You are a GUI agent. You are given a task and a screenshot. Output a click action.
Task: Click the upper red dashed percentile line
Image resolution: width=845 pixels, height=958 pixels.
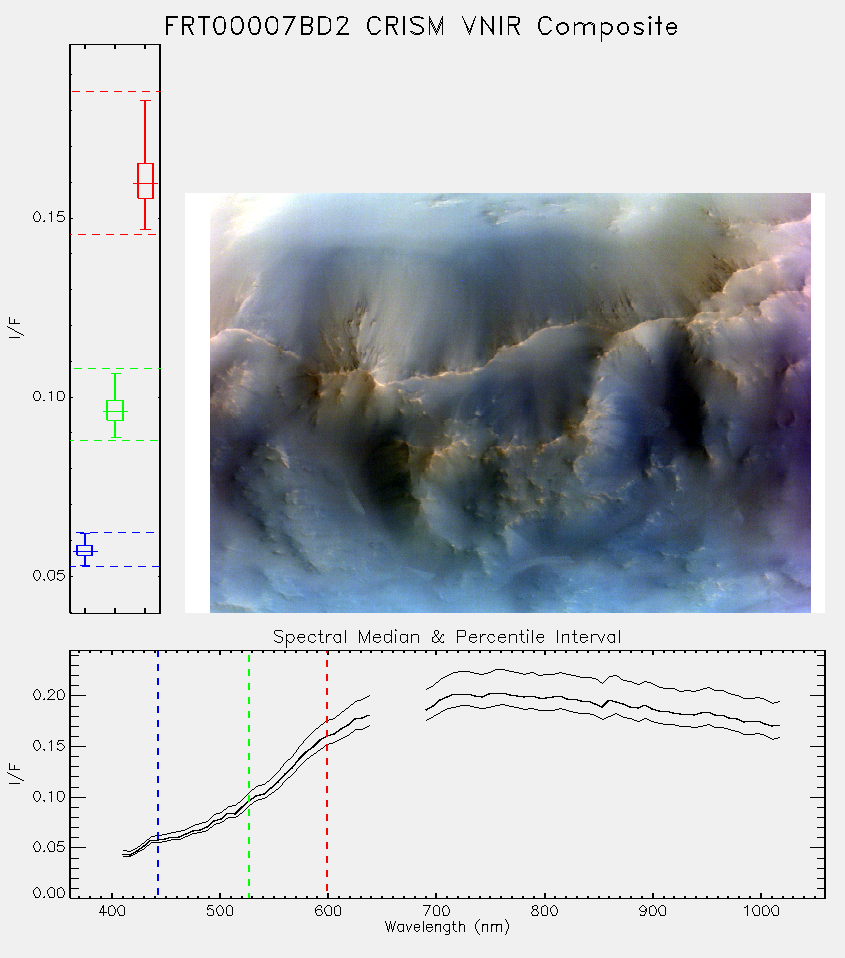click(115, 92)
